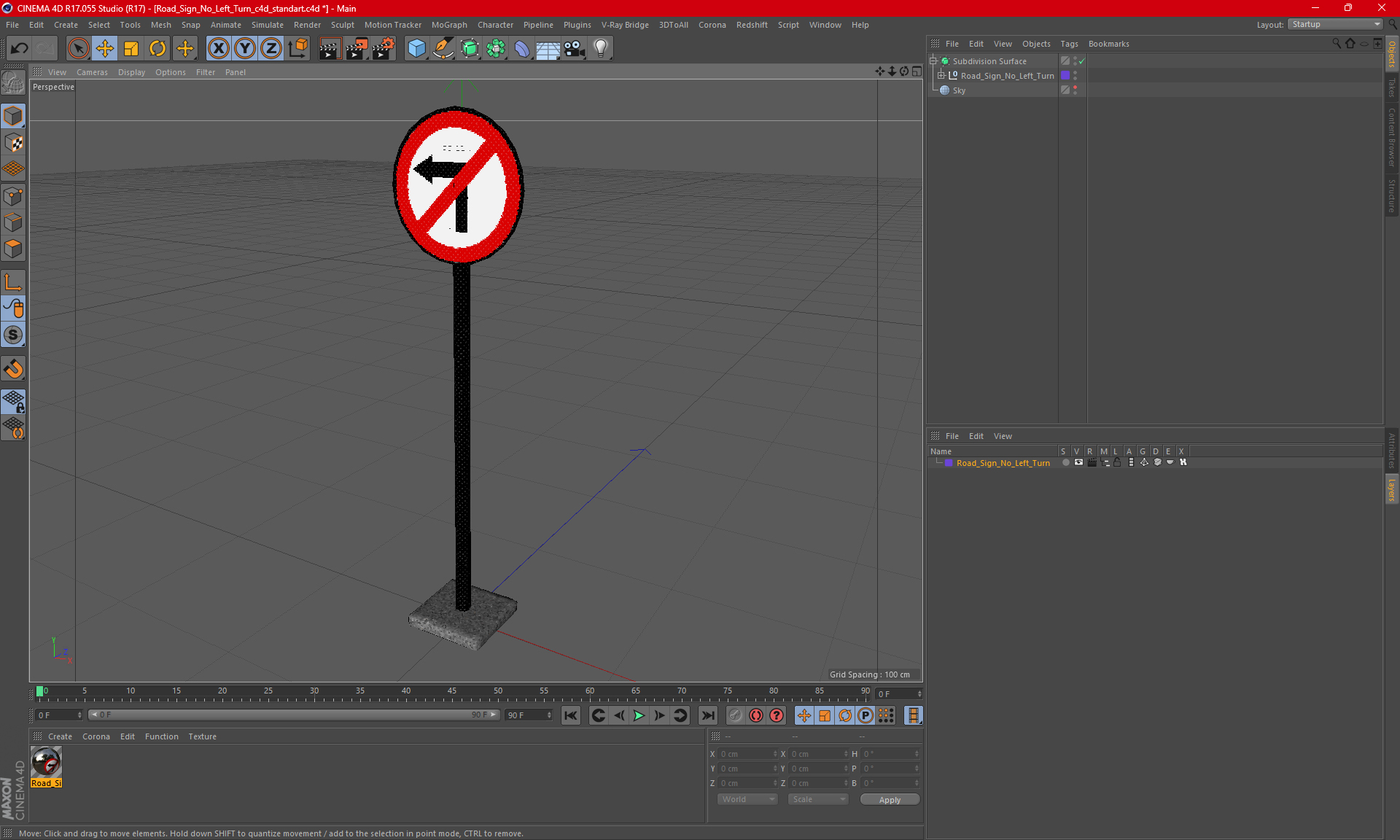This screenshot has width=1400, height=840.
Task: Enable Axis mode icon
Action: [x=13, y=282]
